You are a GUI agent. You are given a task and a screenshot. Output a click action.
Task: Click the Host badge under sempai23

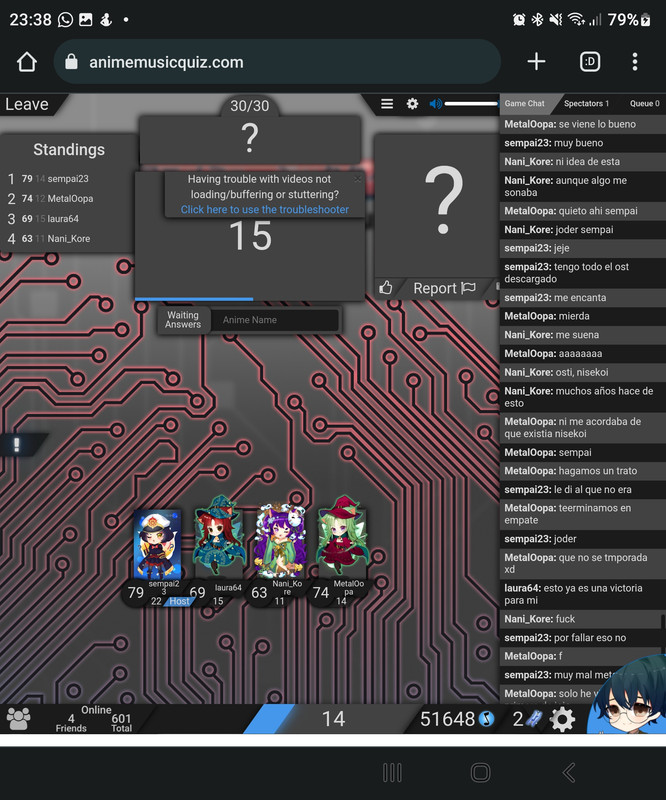(x=179, y=602)
